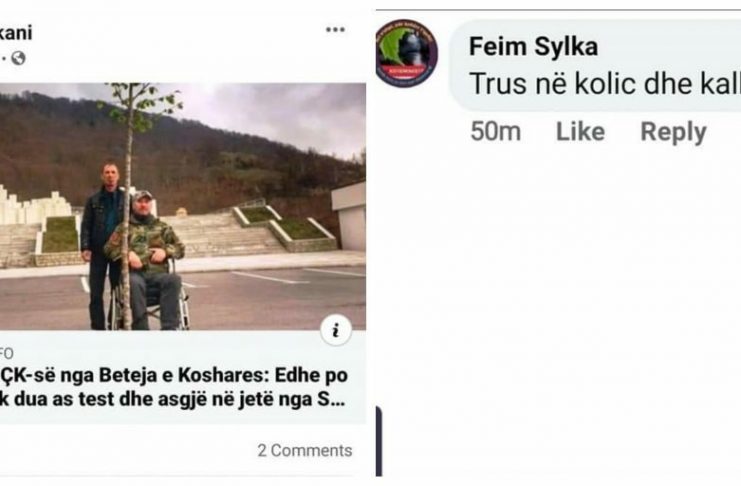Tap the info "i" icon on the photo

tap(336, 330)
